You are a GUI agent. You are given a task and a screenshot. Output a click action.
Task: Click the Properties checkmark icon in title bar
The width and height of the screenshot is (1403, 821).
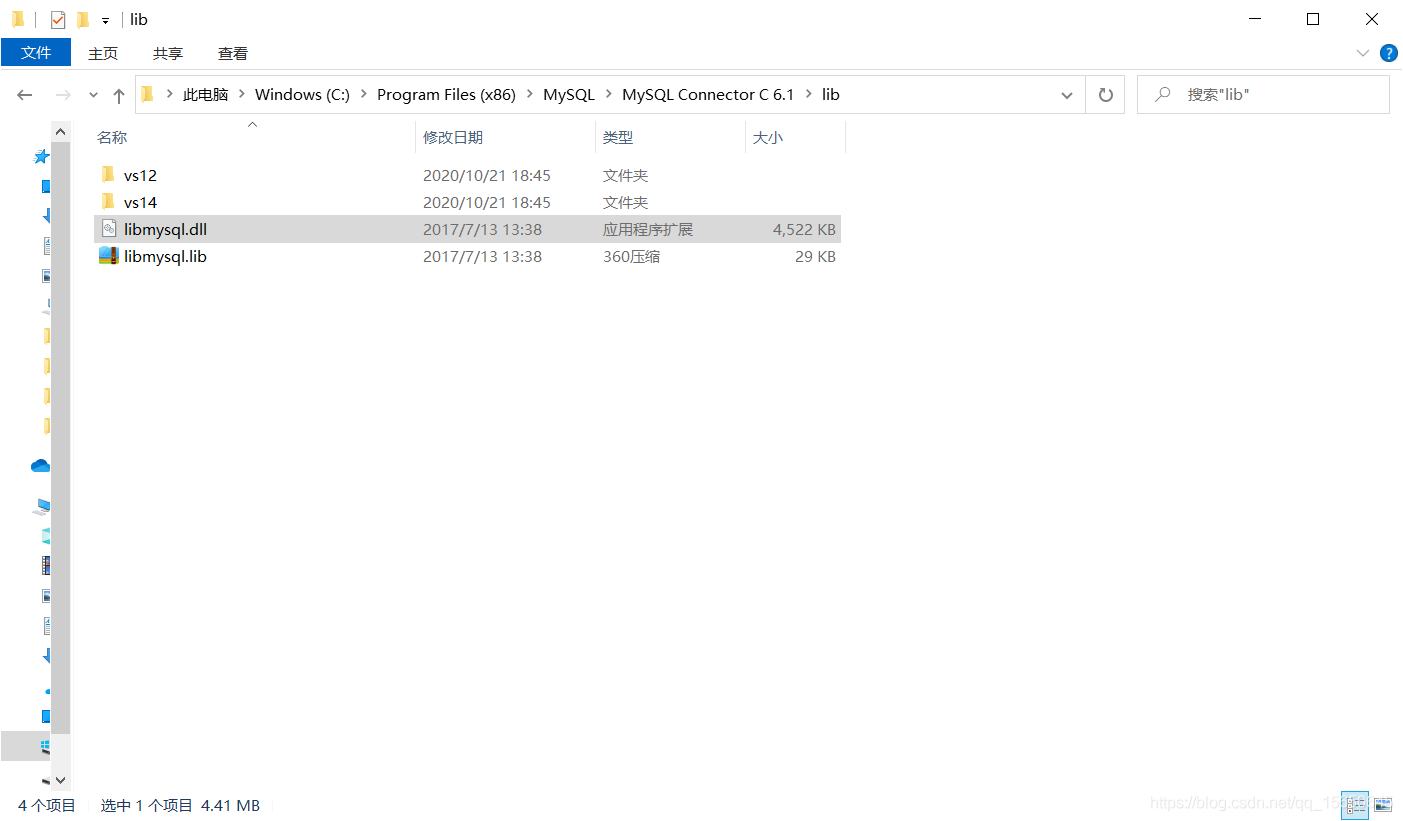click(x=58, y=19)
